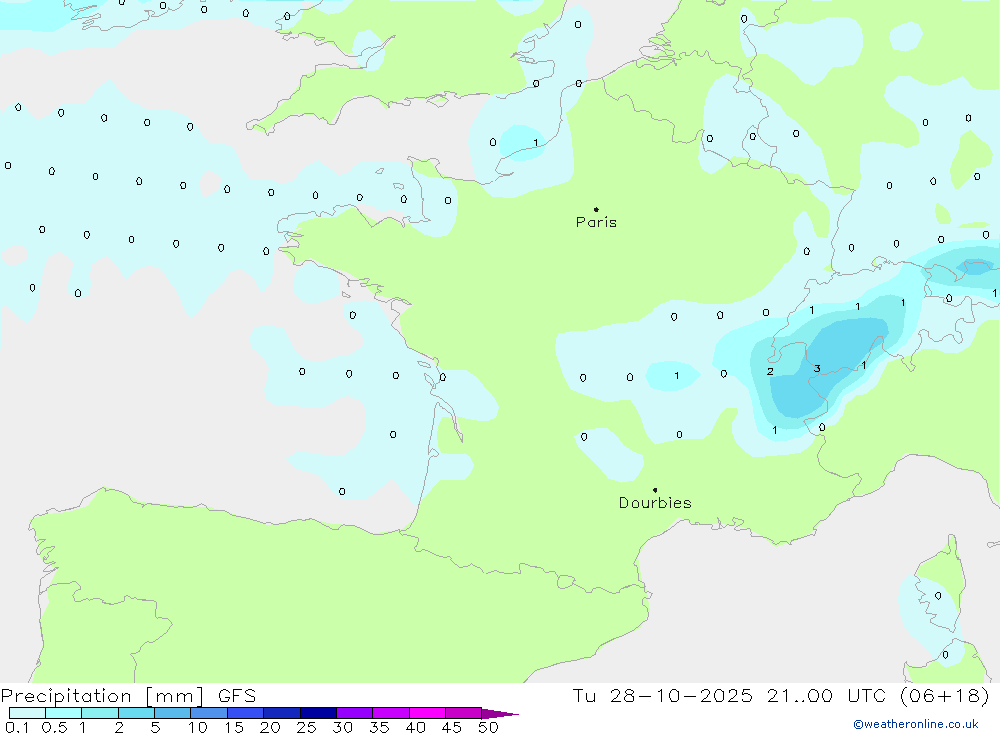Click the legend arrow tip above 50
Image resolution: width=1000 pixels, height=733 pixels.
[x=500, y=714]
